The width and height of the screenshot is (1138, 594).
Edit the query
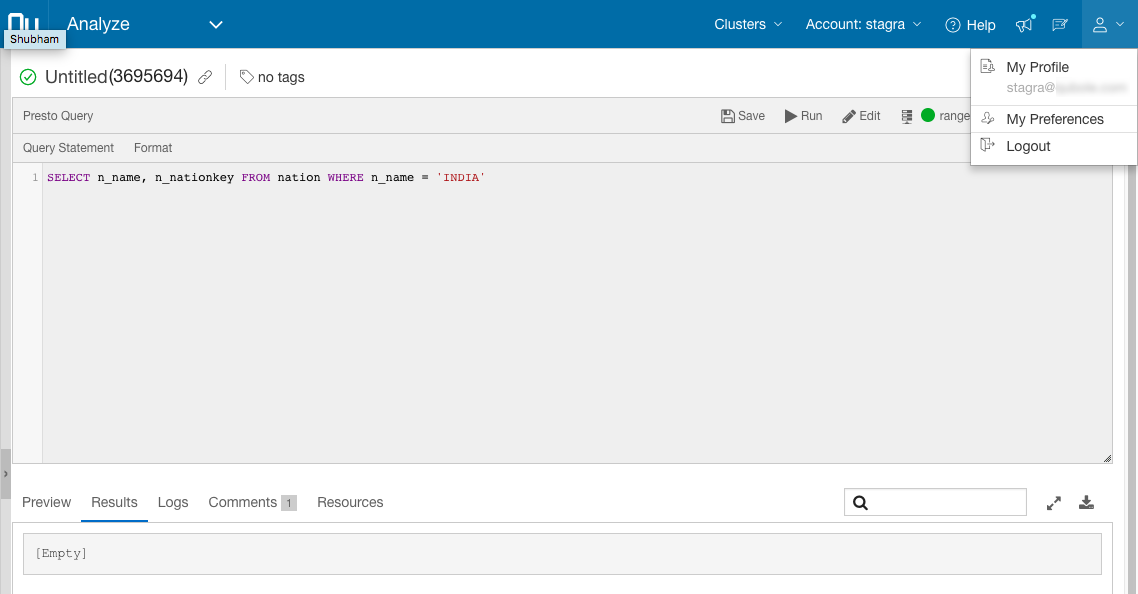(x=861, y=115)
